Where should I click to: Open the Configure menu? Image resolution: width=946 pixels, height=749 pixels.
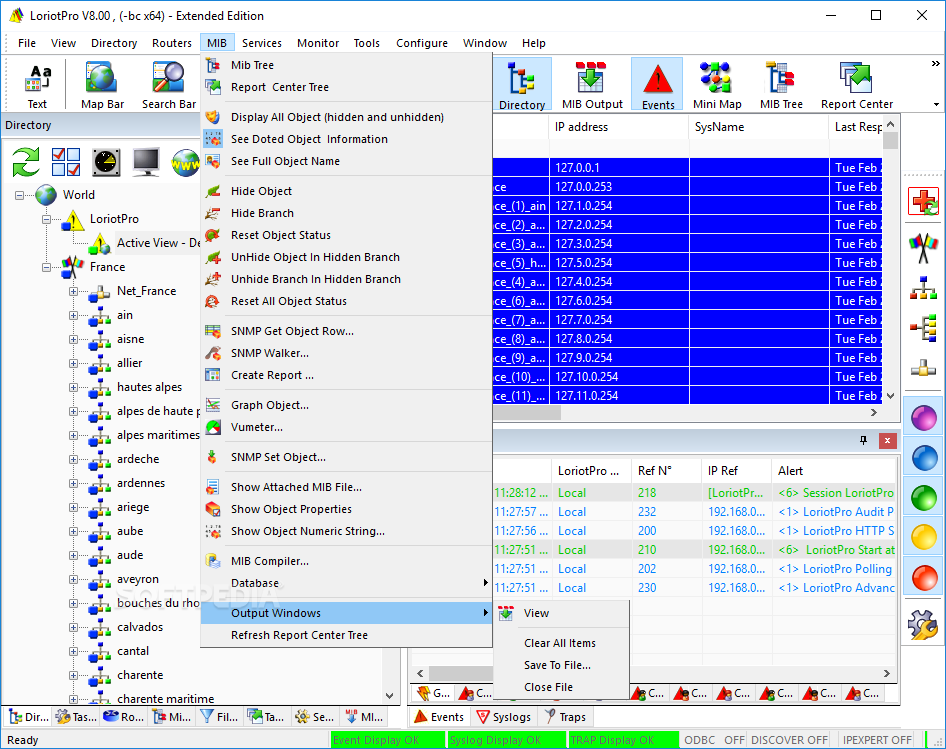(422, 43)
